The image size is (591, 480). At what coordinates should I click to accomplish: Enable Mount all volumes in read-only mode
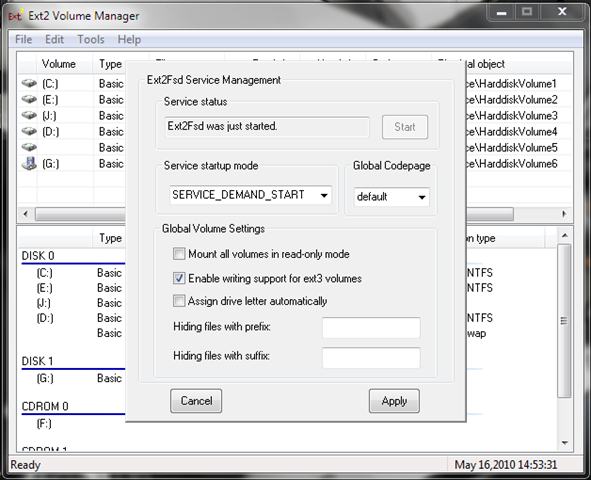[x=179, y=254]
